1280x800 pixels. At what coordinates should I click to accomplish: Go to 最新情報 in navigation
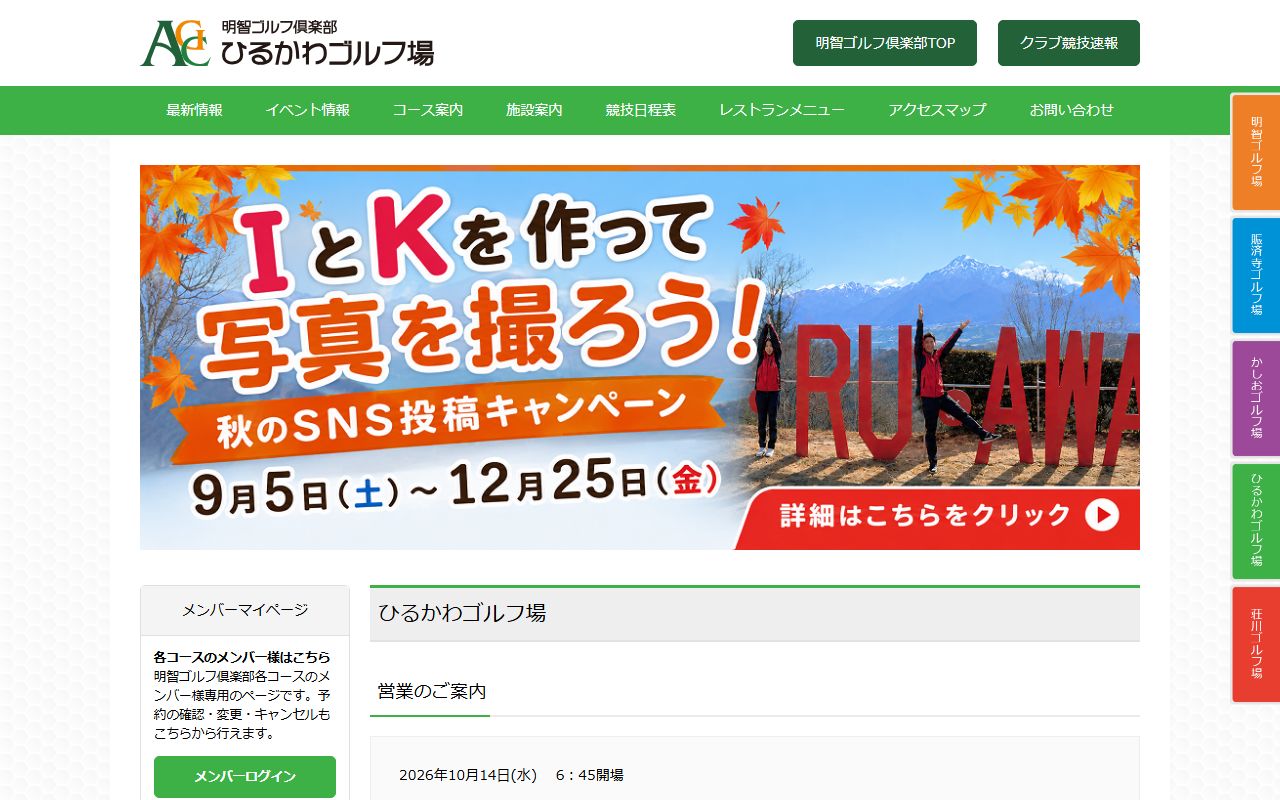click(x=194, y=110)
